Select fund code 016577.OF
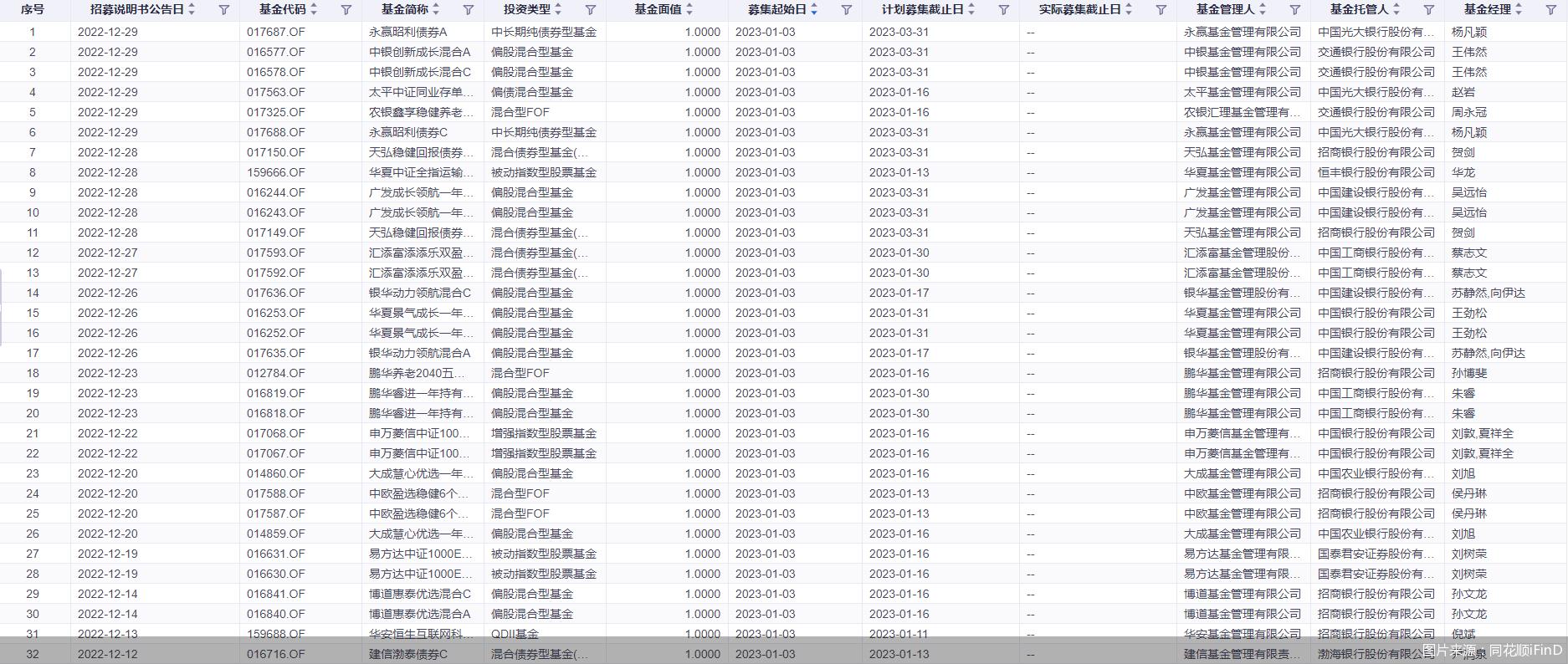Screen dimensions: 1568x664 pos(276,52)
